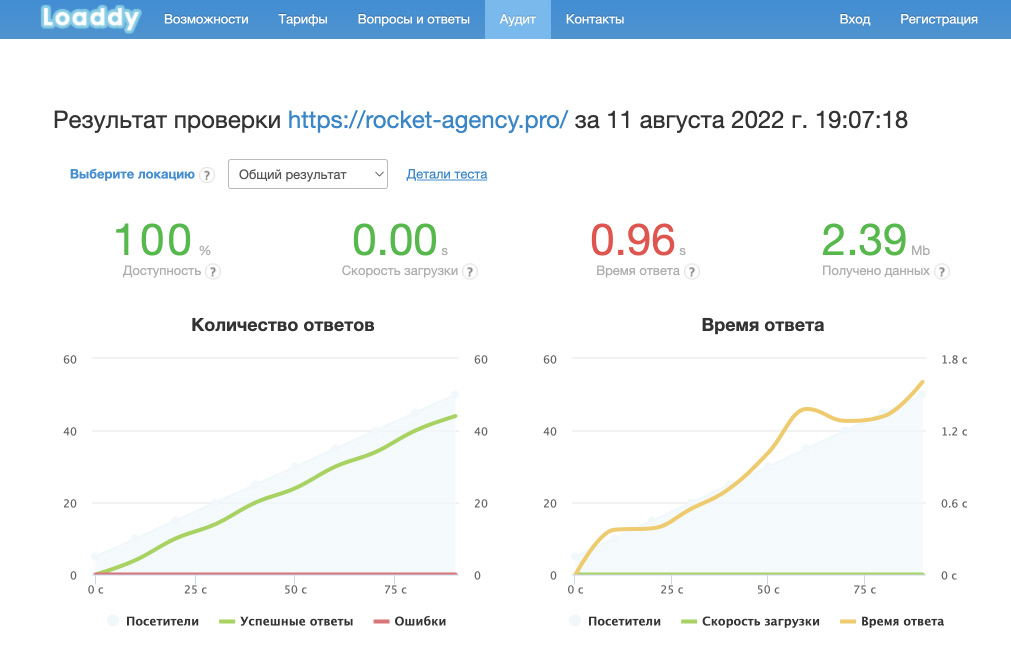1011x655 pixels.
Task: Click help icon beside Получено данных
Action: [941, 272]
